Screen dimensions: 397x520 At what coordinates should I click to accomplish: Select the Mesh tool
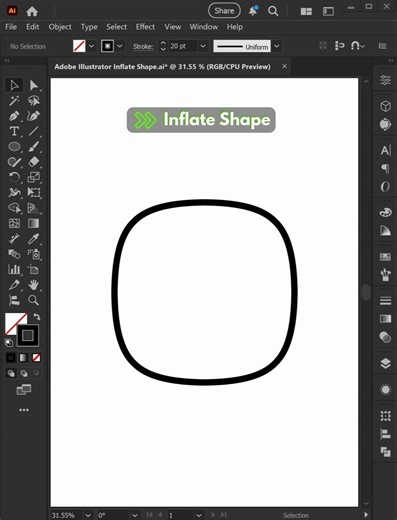(14, 223)
